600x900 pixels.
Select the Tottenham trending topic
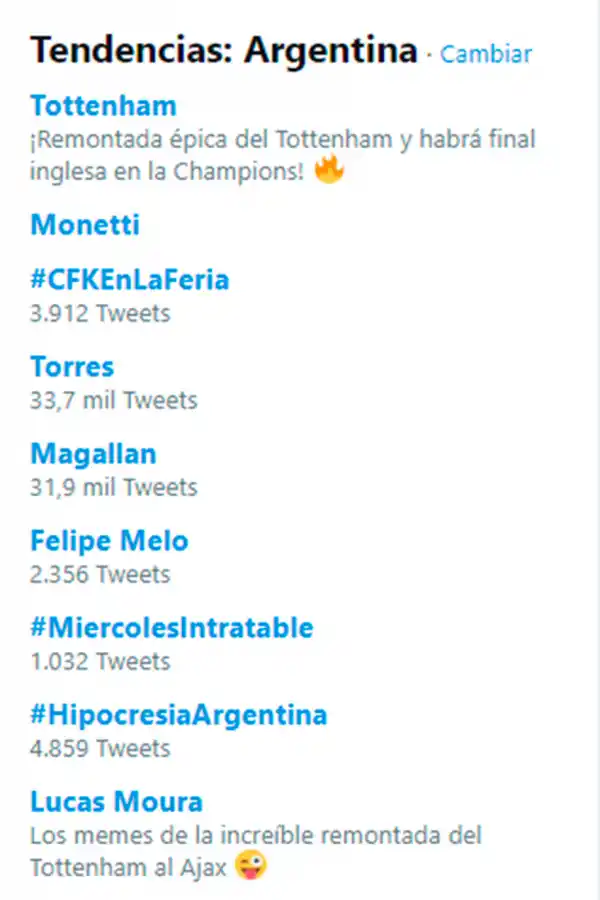point(104,105)
